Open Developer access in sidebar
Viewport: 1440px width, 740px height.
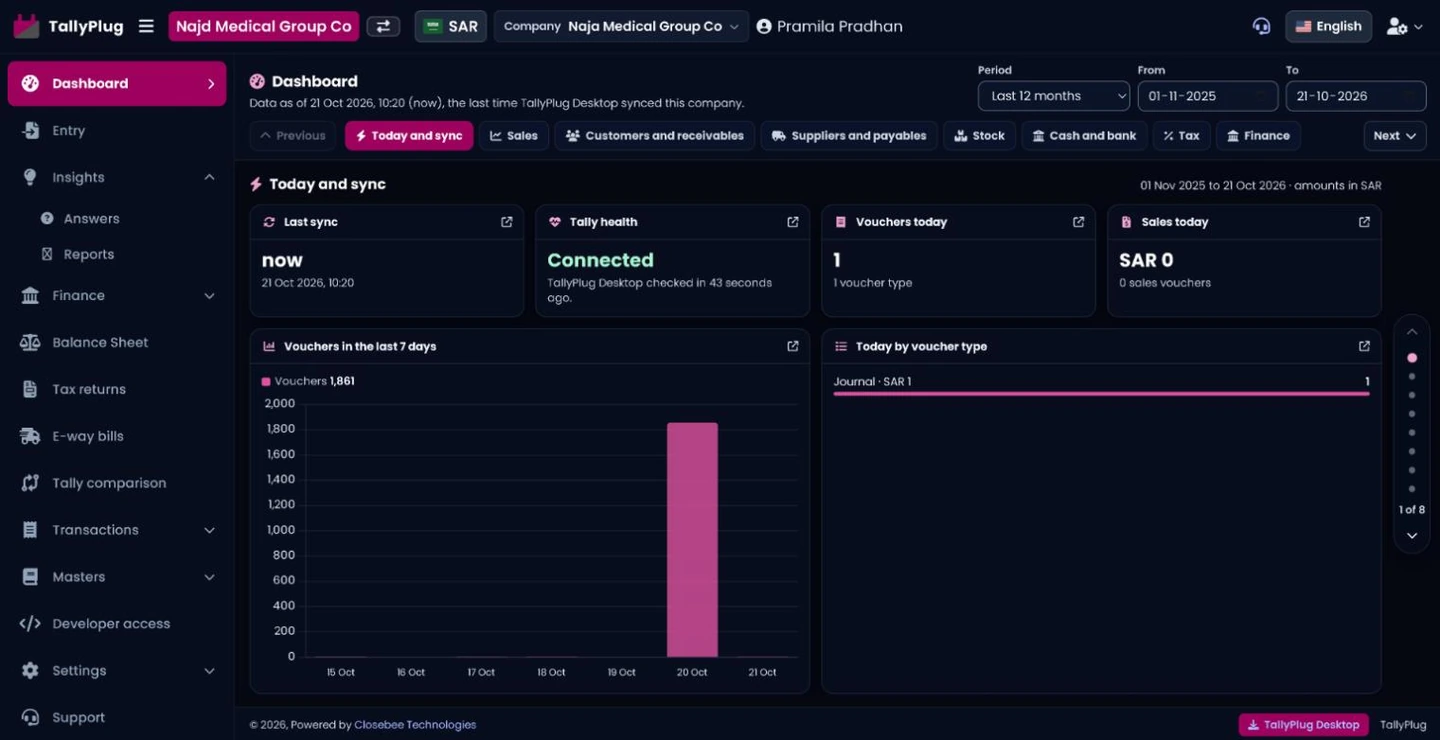[x=117, y=623]
